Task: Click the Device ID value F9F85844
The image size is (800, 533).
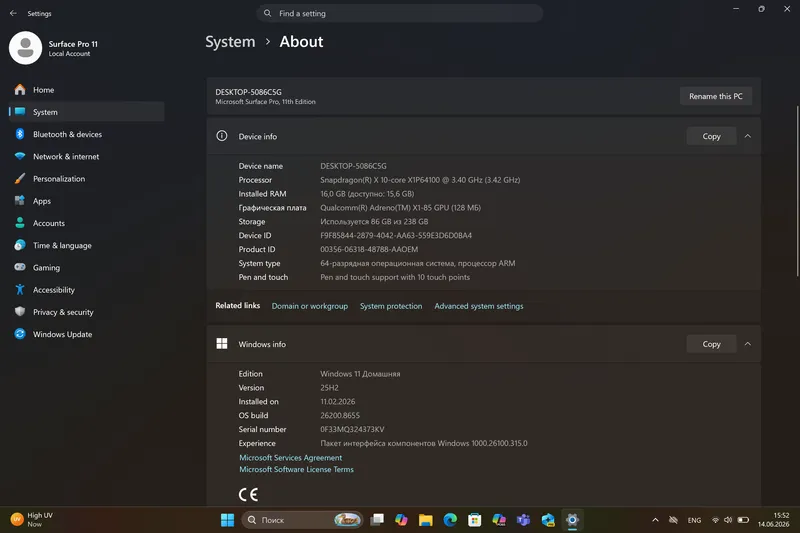Action: 396,235
